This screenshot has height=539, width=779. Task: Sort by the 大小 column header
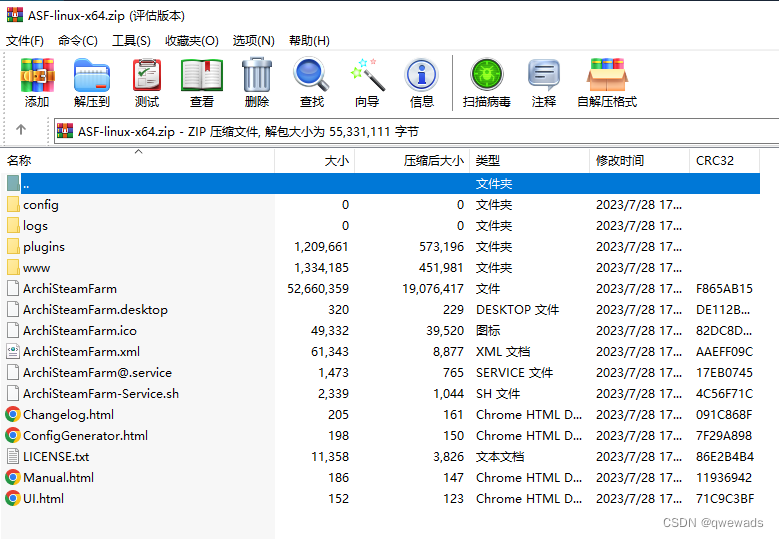coord(314,160)
